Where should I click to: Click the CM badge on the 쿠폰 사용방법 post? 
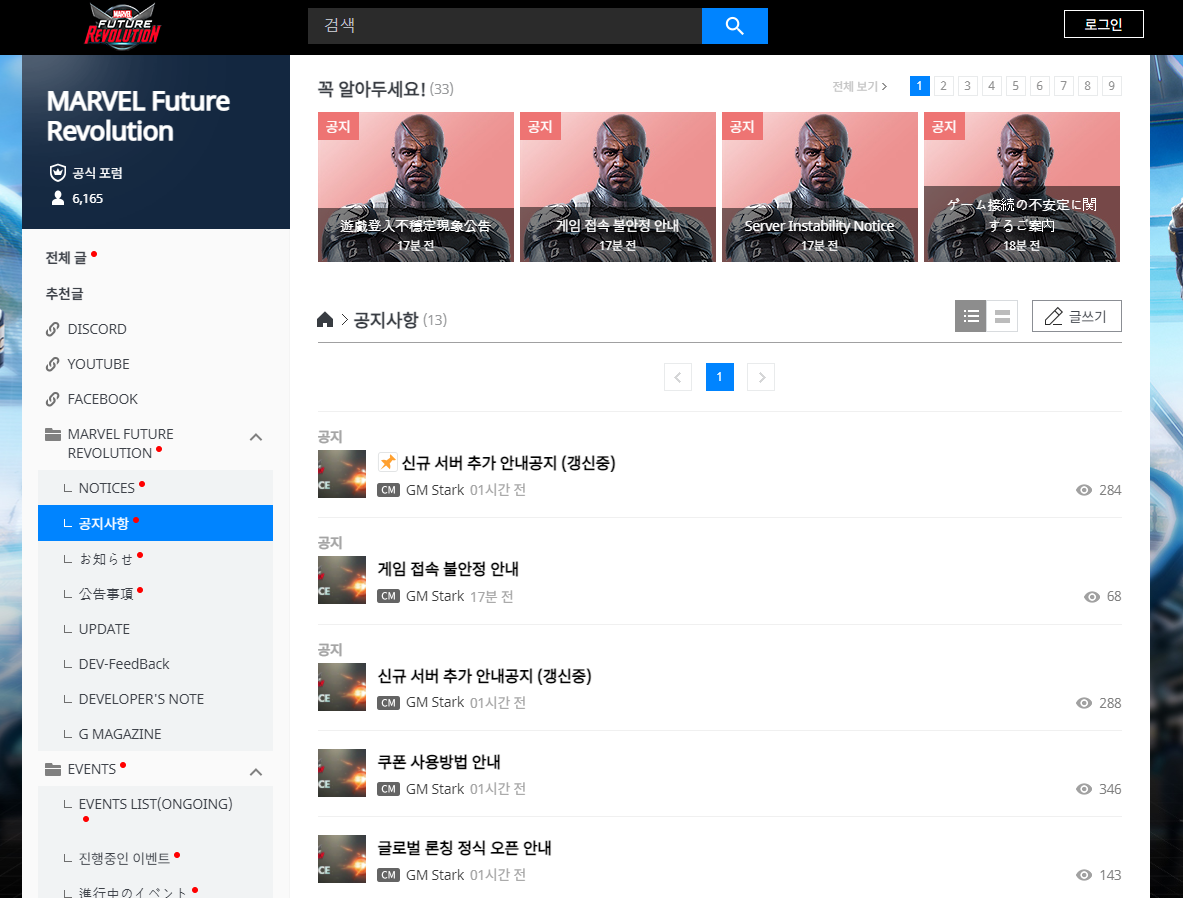tap(389, 789)
